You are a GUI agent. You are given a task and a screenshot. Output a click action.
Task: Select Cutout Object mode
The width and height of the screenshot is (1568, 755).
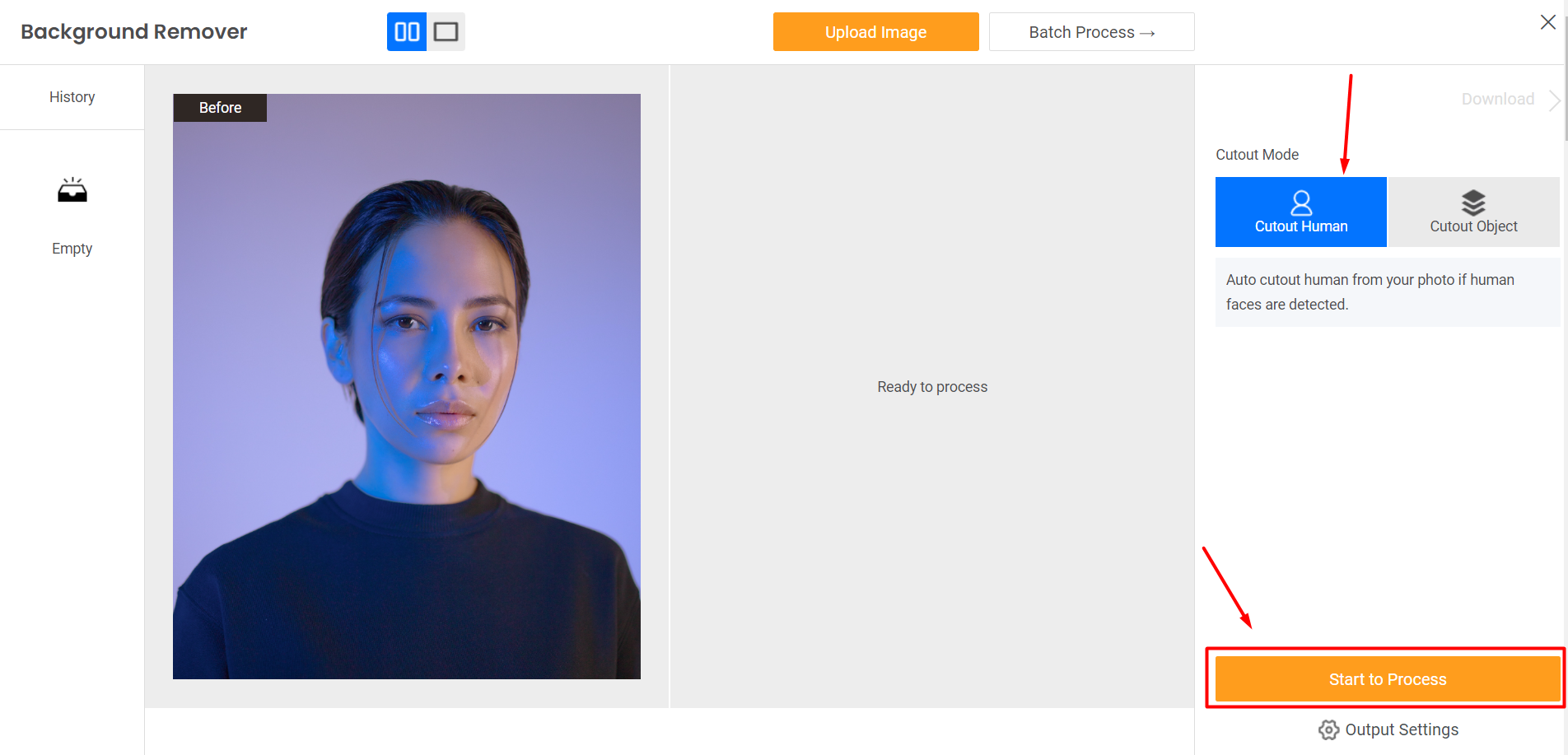coord(1473,212)
